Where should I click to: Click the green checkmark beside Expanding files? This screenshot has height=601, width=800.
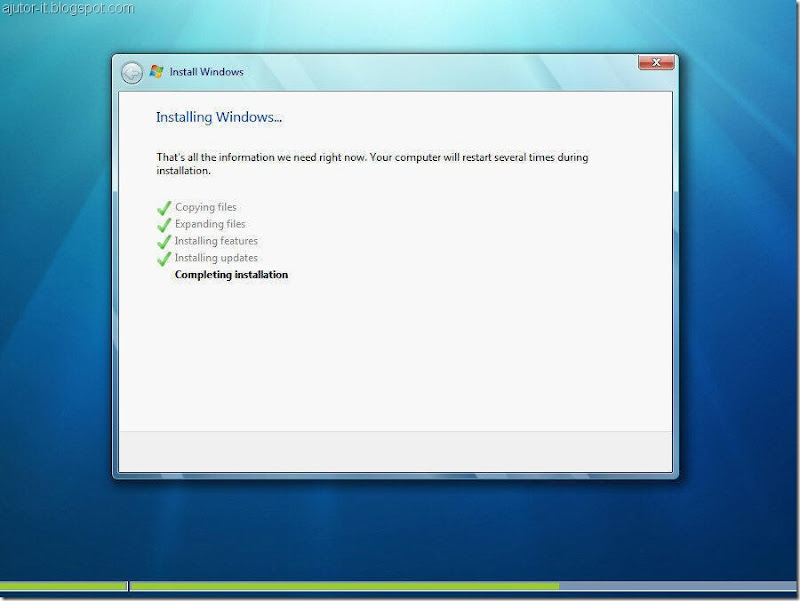[x=164, y=224]
